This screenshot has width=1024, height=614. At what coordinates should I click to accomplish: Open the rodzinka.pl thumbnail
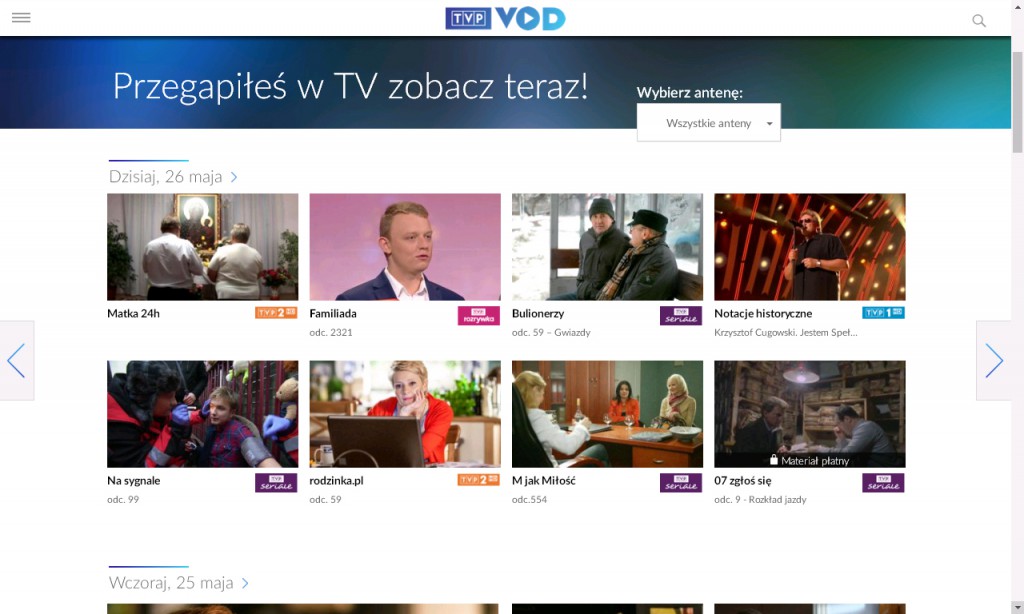pyautogui.click(x=405, y=414)
